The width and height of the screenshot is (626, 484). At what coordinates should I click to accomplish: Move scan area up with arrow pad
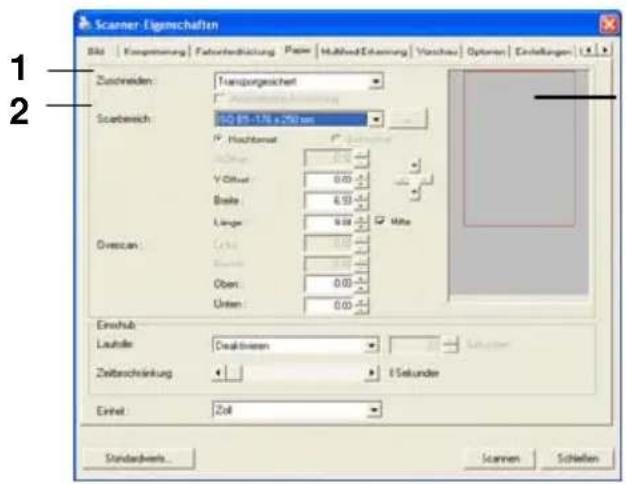pos(415,166)
